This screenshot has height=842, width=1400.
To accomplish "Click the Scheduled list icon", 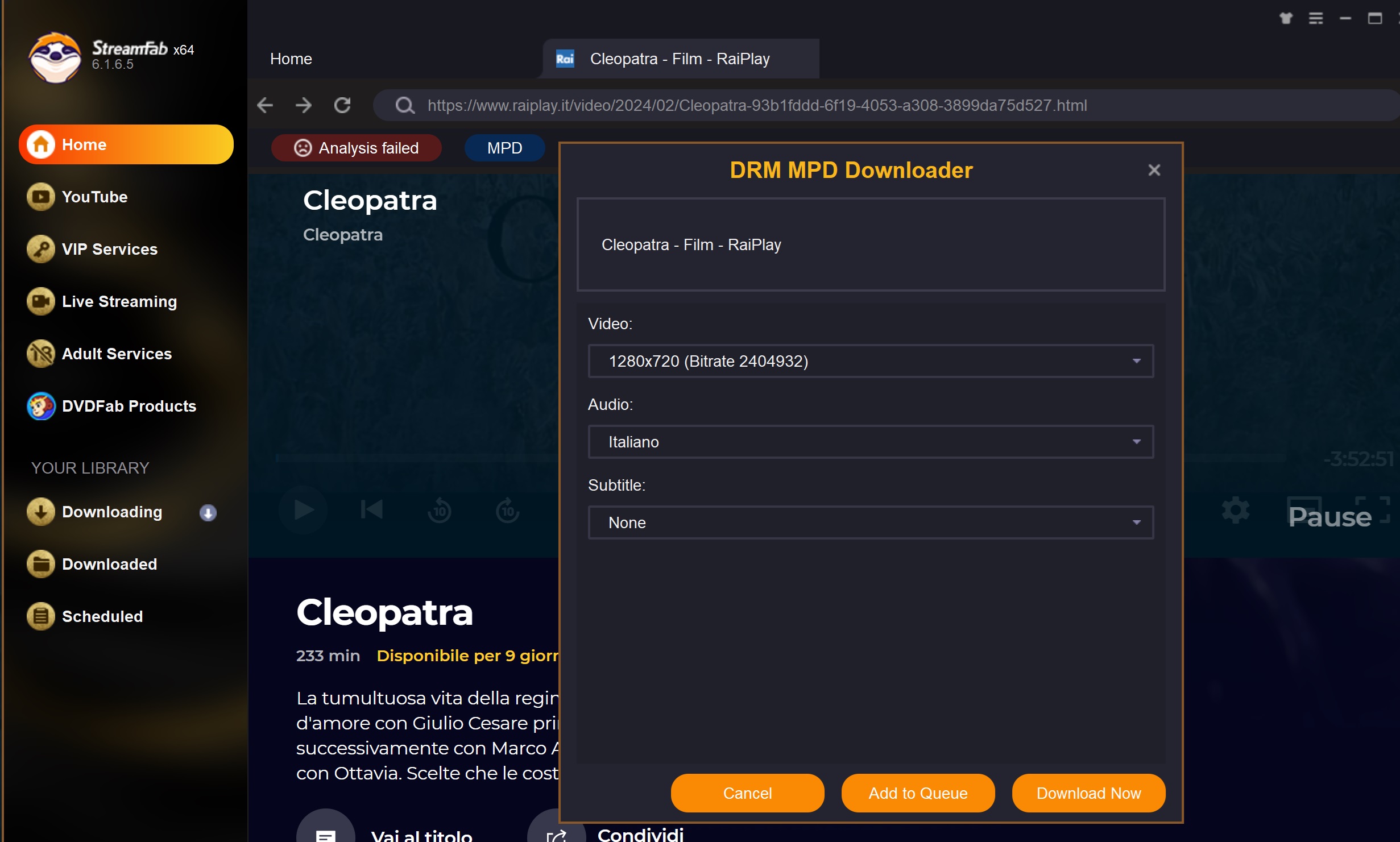I will [x=41, y=616].
